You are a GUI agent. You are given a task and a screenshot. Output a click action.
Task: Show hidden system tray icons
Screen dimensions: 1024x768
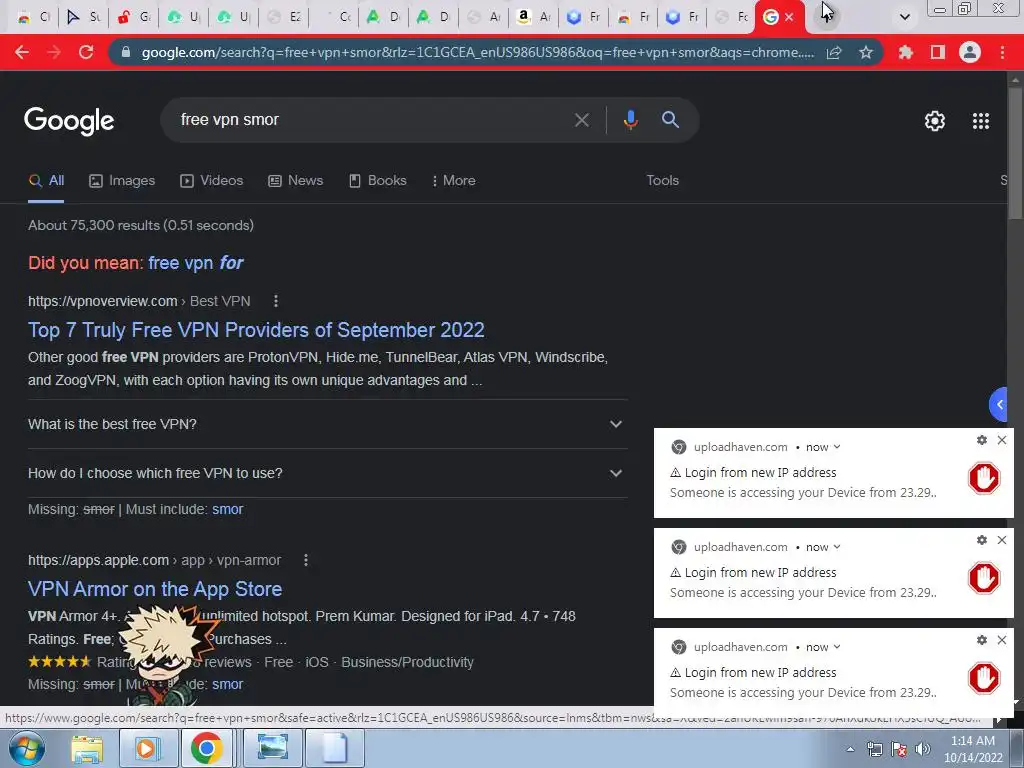[x=850, y=749]
